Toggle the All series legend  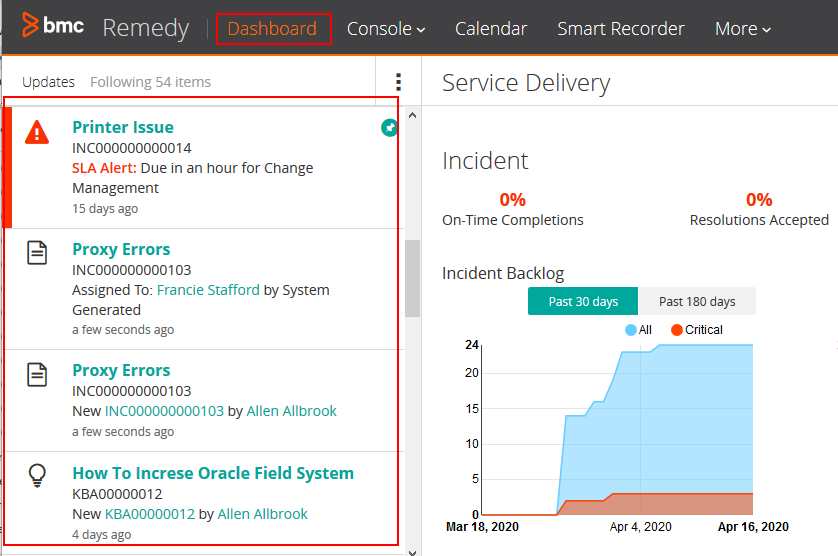tap(638, 330)
